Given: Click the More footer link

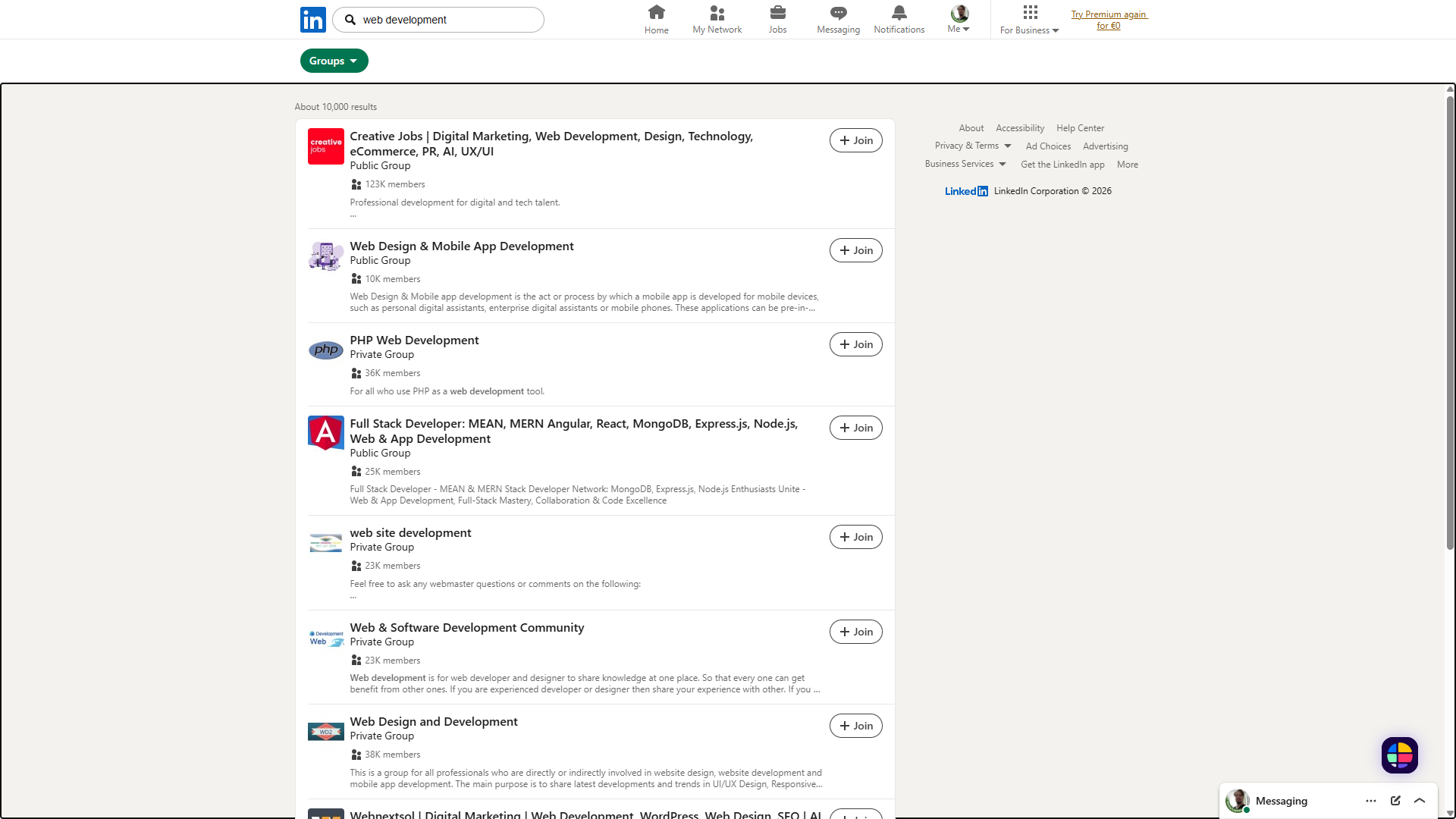Looking at the screenshot, I should click(x=1128, y=165).
